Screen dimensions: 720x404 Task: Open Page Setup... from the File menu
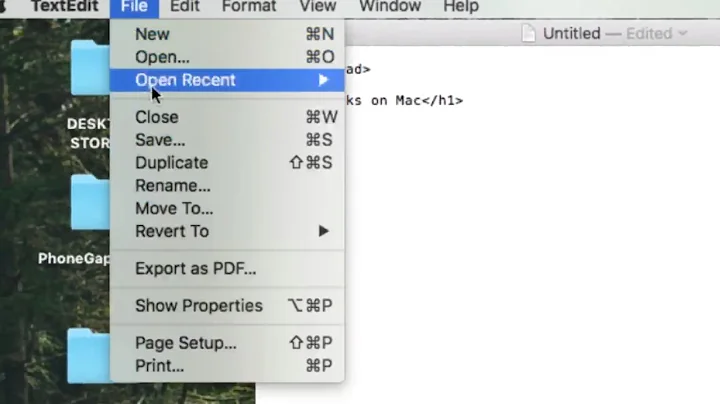click(x=185, y=343)
